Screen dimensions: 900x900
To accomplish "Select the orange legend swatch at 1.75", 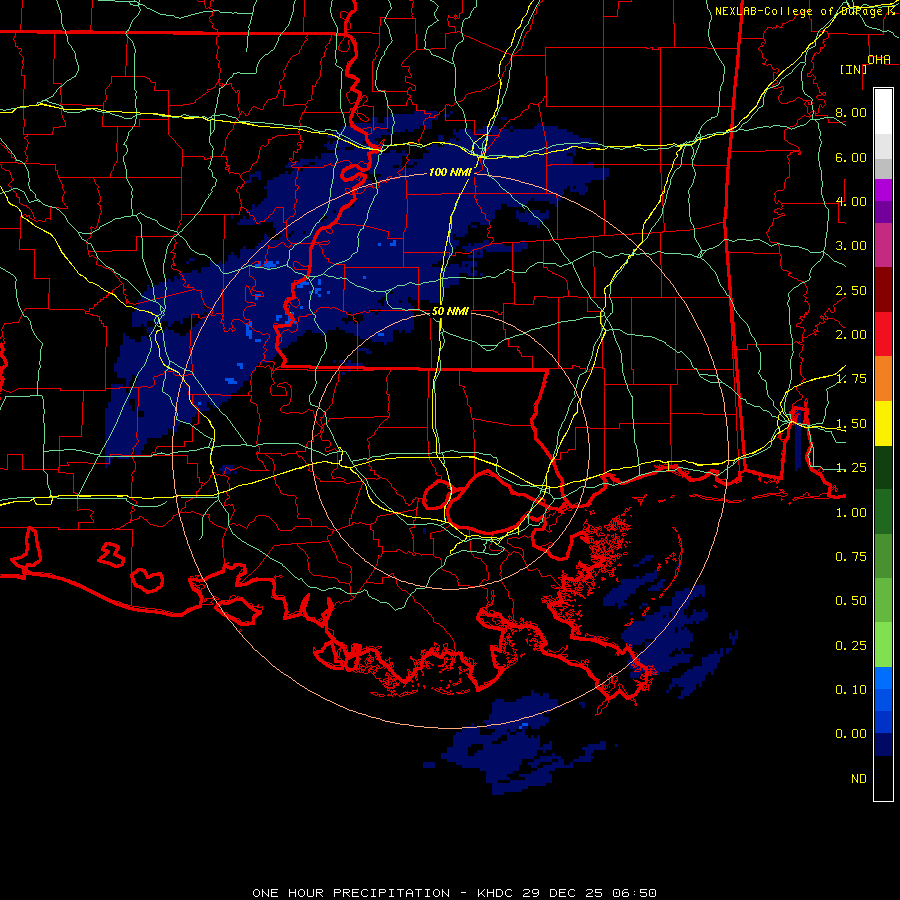I will click(883, 379).
